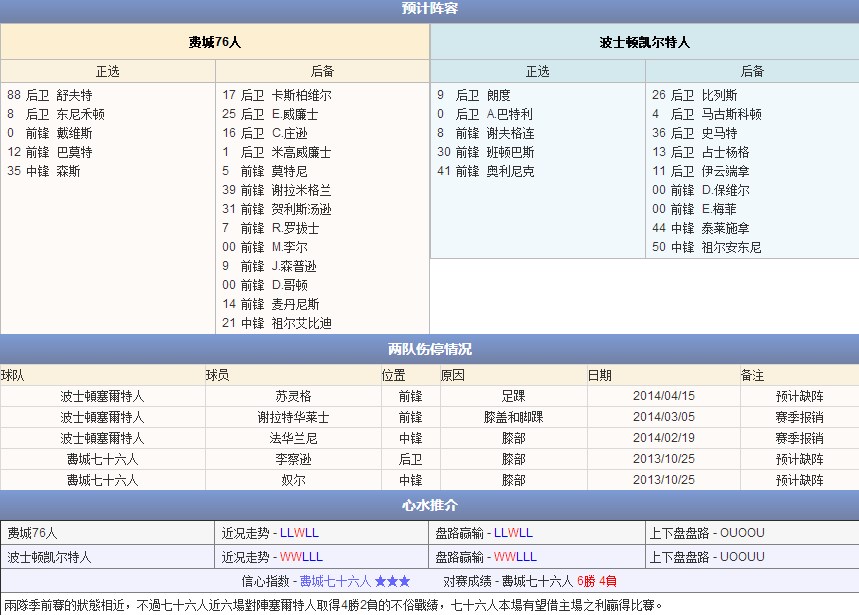
Task: Select bench forward 'D.保维尔'
Action: tap(725, 191)
